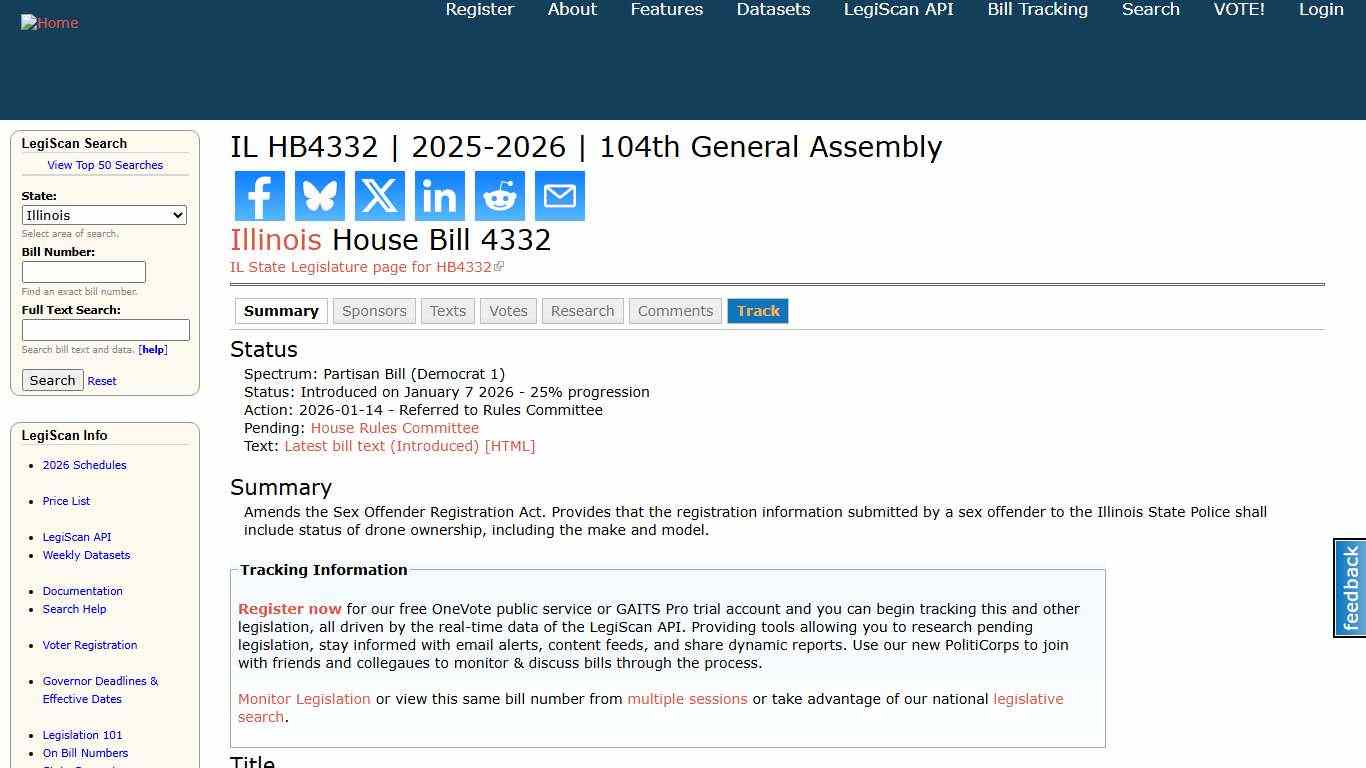Open View Top 50 Searches
Screen dimensions: 1366x768
[x=105, y=165]
